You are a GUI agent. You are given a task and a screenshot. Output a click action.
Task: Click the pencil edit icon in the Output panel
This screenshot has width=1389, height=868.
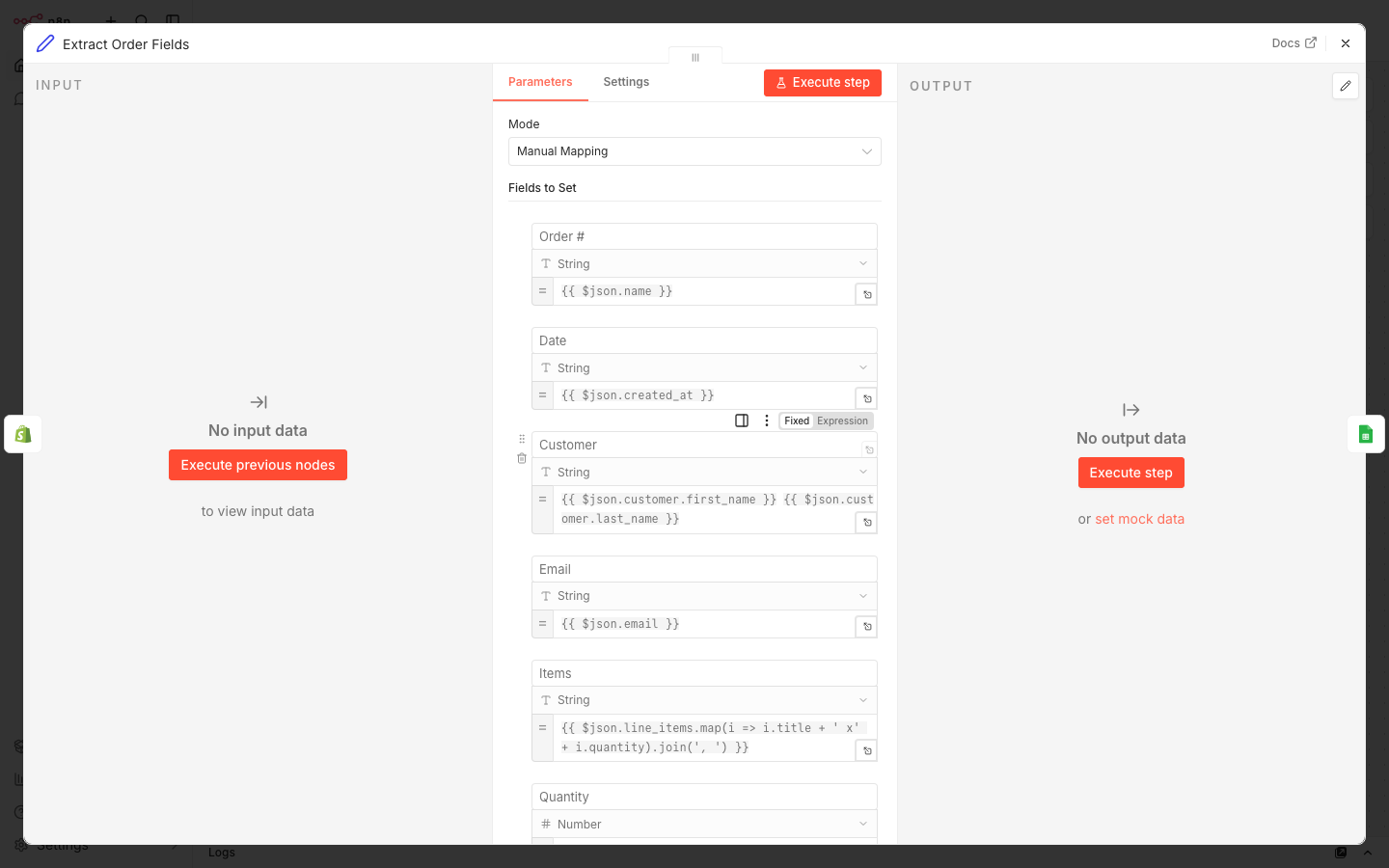click(1345, 86)
